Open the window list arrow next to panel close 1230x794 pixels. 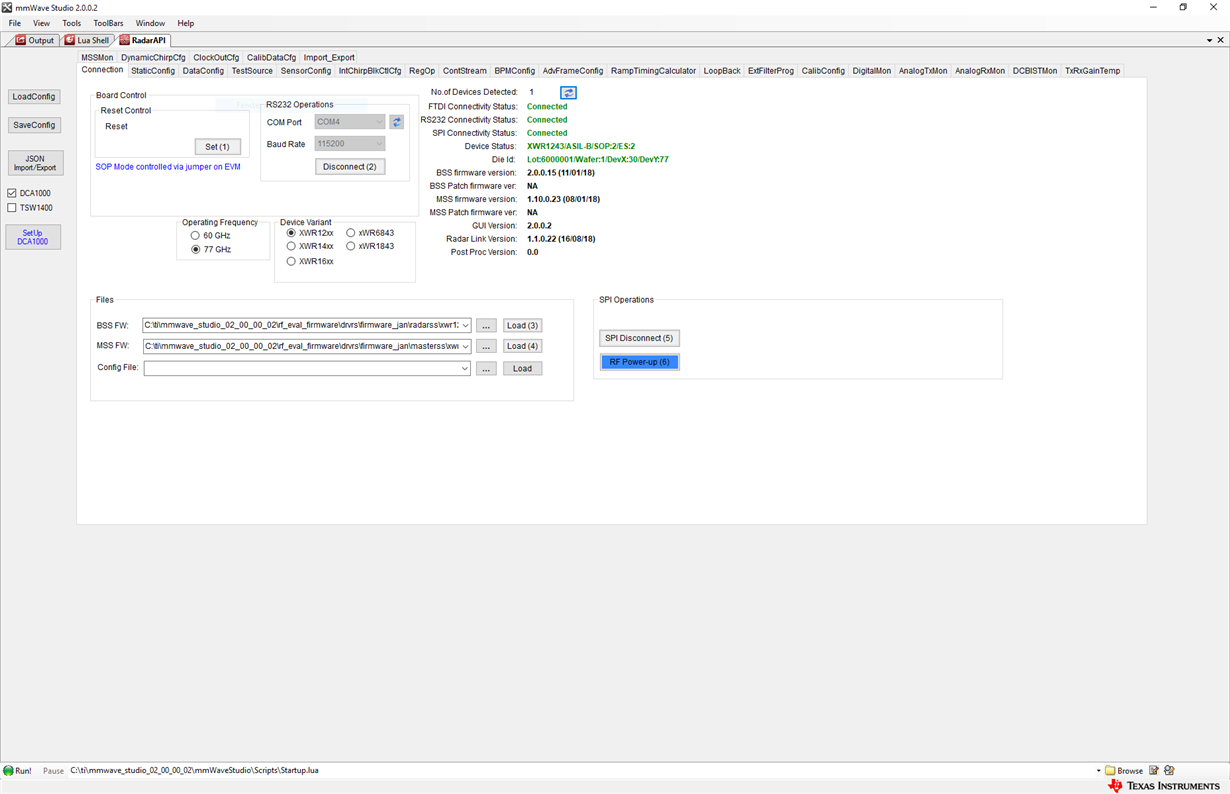click(1208, 40)
